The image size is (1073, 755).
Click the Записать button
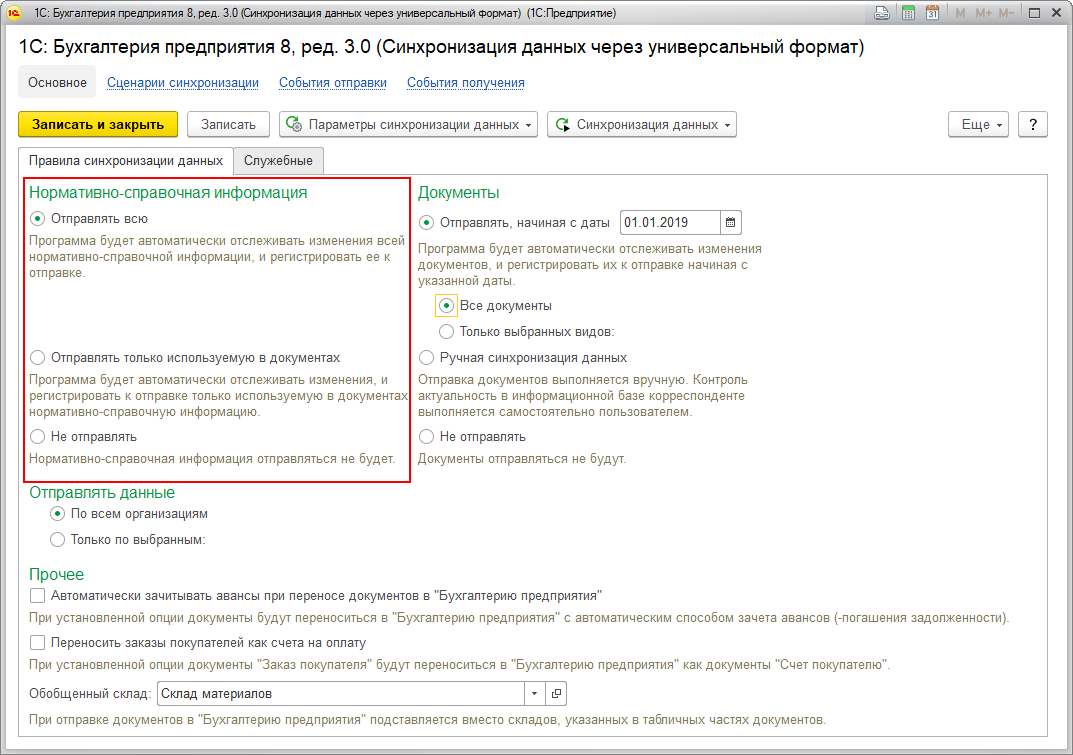[229, 125]
